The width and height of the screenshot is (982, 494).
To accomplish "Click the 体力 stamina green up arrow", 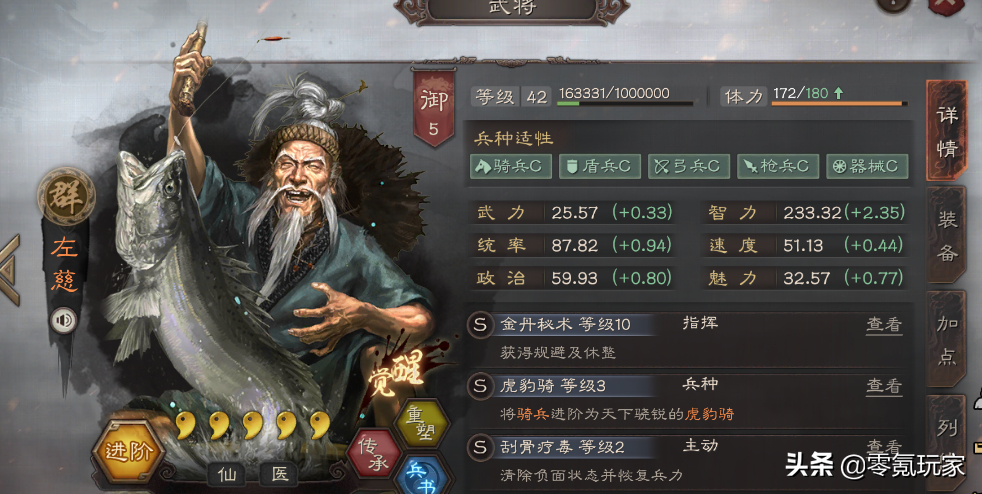I will coord(838,93).
